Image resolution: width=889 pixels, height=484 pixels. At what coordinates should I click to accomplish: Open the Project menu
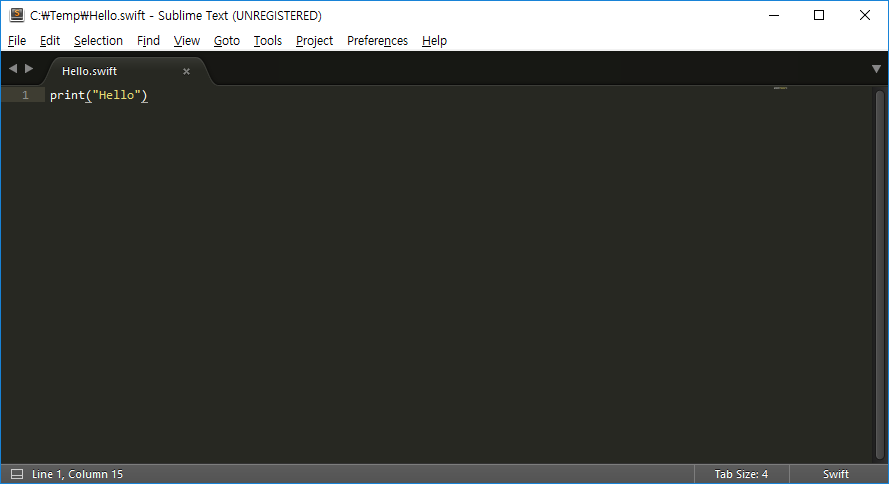[x=314, y=41]
